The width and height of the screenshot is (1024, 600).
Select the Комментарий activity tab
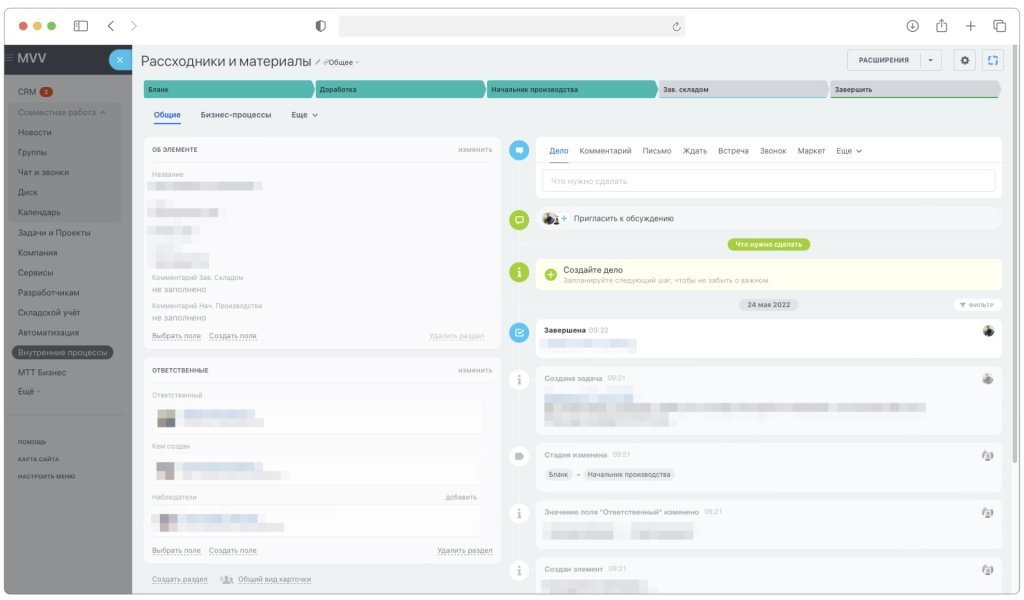click(x=605, y=151)
